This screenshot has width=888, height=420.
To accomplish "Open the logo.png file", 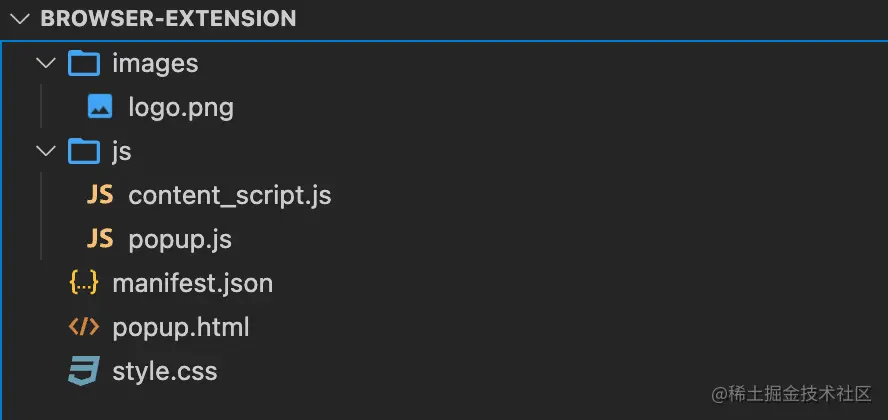I will pyautogui.click(x=181, y=107).
